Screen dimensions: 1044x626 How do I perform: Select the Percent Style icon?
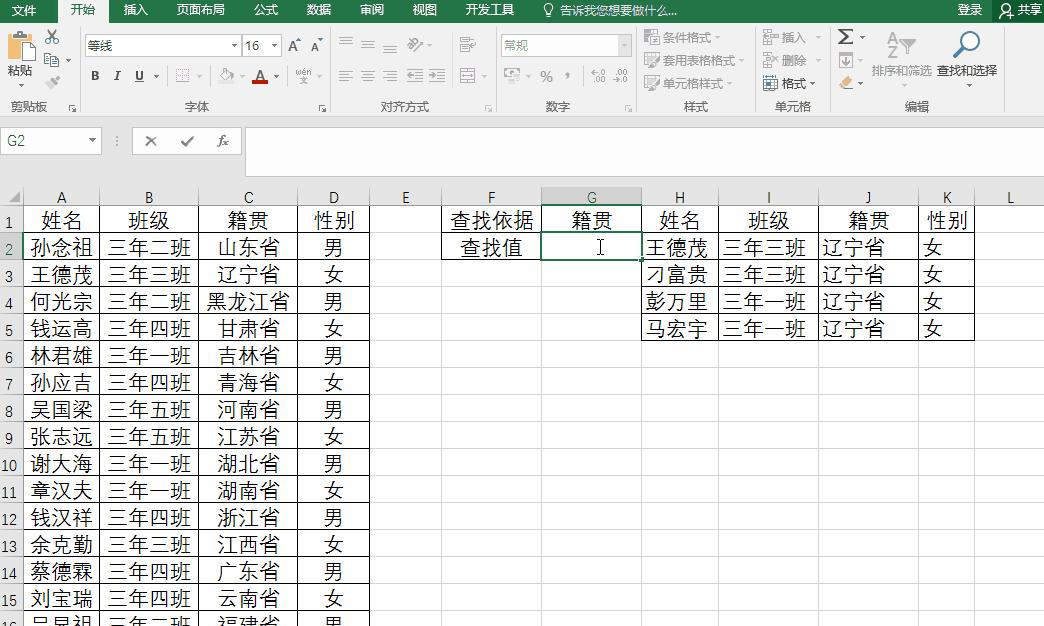tap(547, 75)
